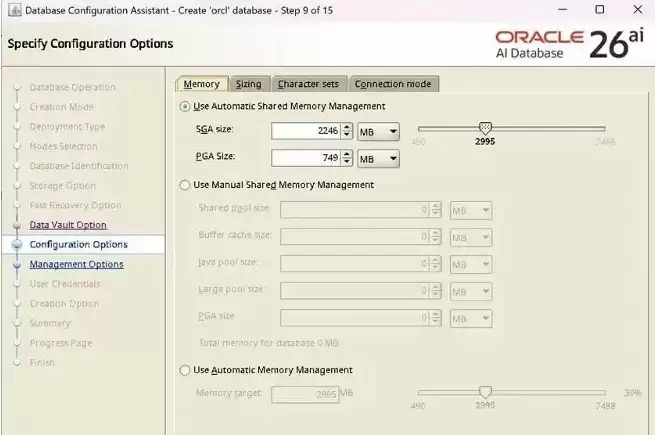
Task: Click the Configuration Options step bullet
Action: (17, 244)
